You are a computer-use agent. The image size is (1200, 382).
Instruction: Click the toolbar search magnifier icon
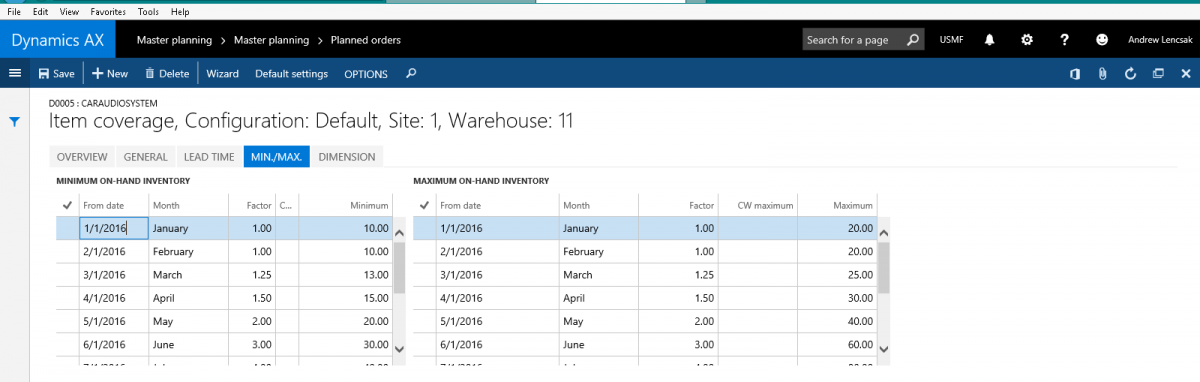(411, 73)
